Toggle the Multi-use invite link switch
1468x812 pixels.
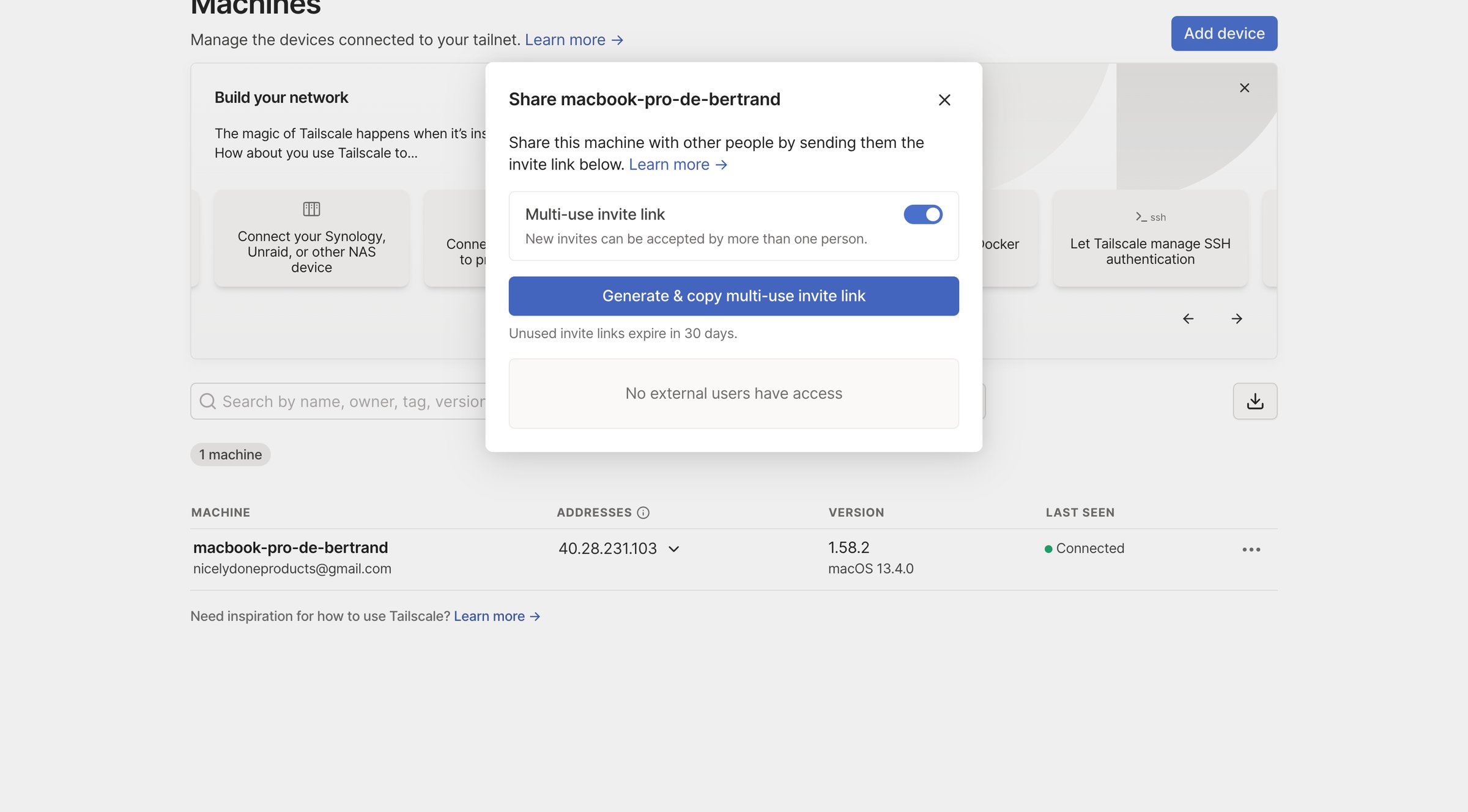click(x=923, y=215)
